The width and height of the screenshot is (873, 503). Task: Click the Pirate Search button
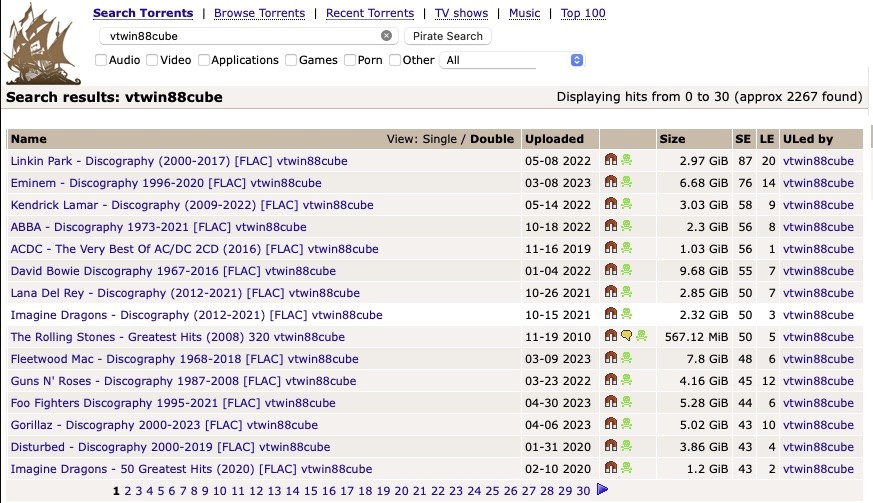coord(448,36)
